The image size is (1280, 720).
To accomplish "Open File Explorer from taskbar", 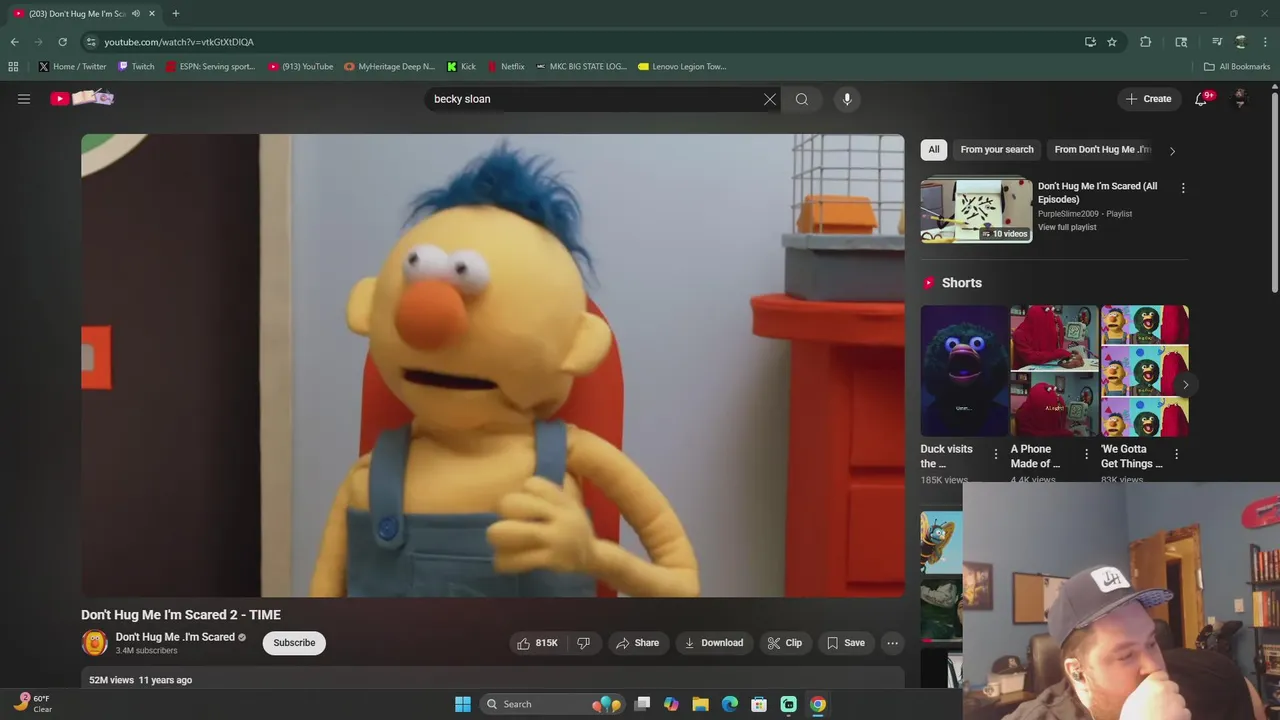I will point(700,704).
